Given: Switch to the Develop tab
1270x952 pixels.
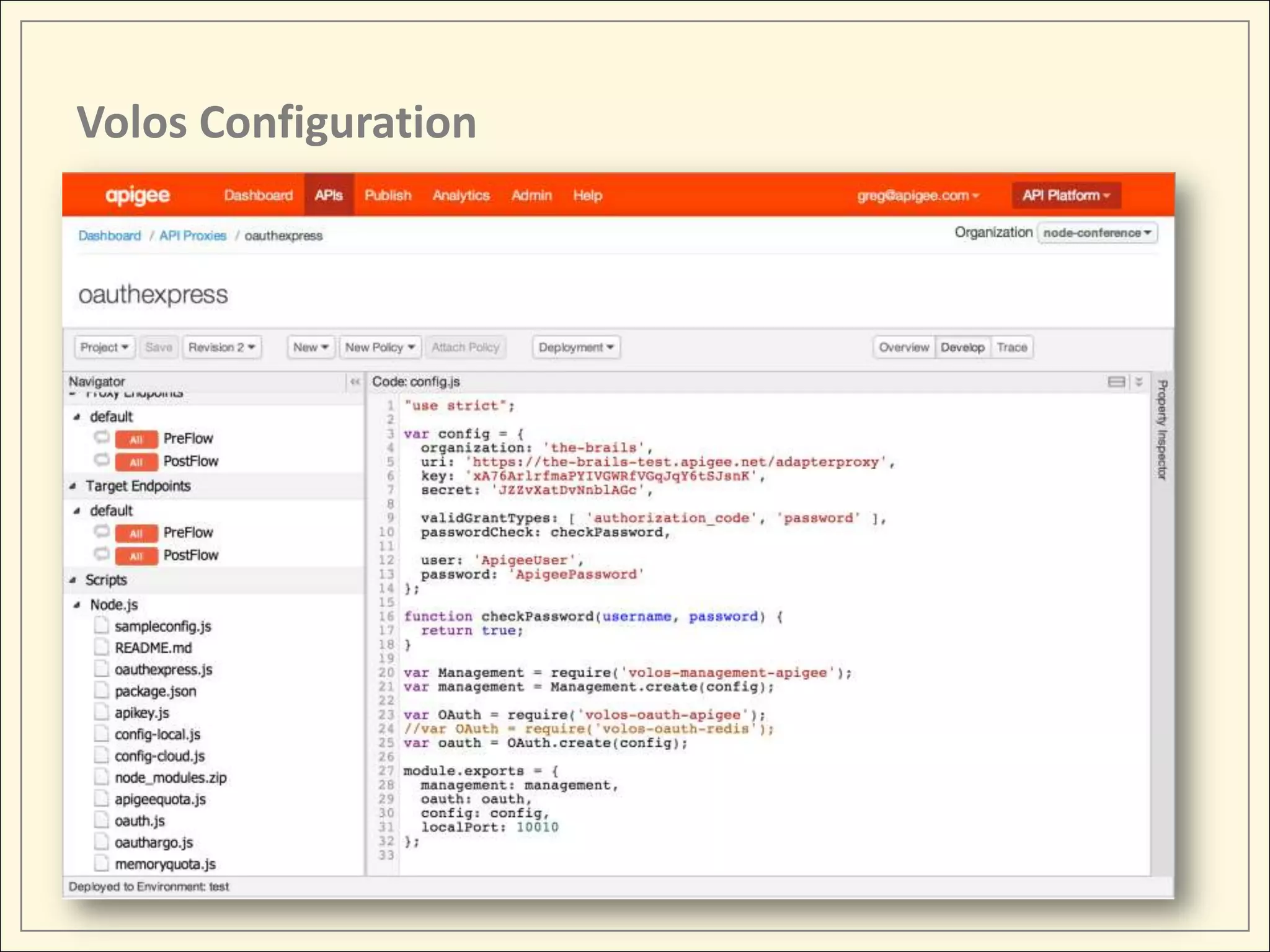Looking at the screenshot, I should [x=962, y=347].
